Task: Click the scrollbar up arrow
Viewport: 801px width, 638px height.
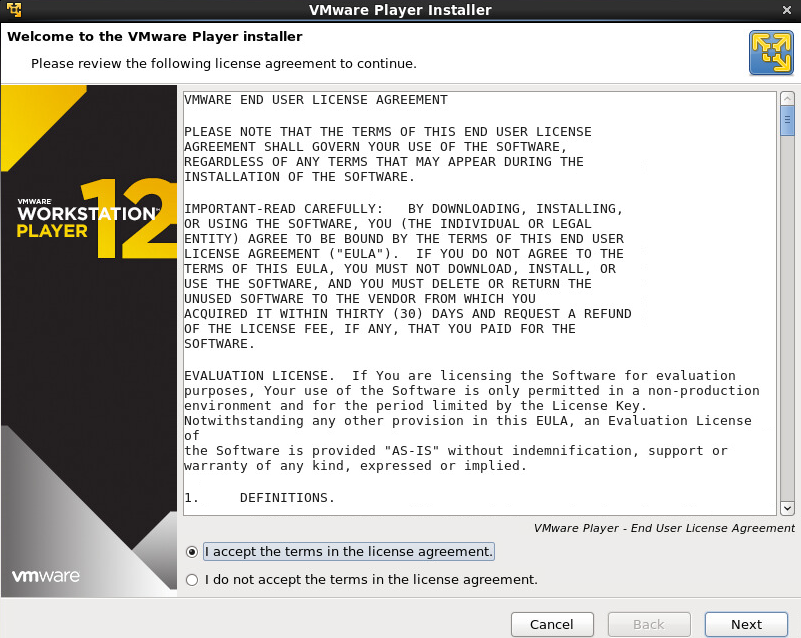Action: (787, 98)
